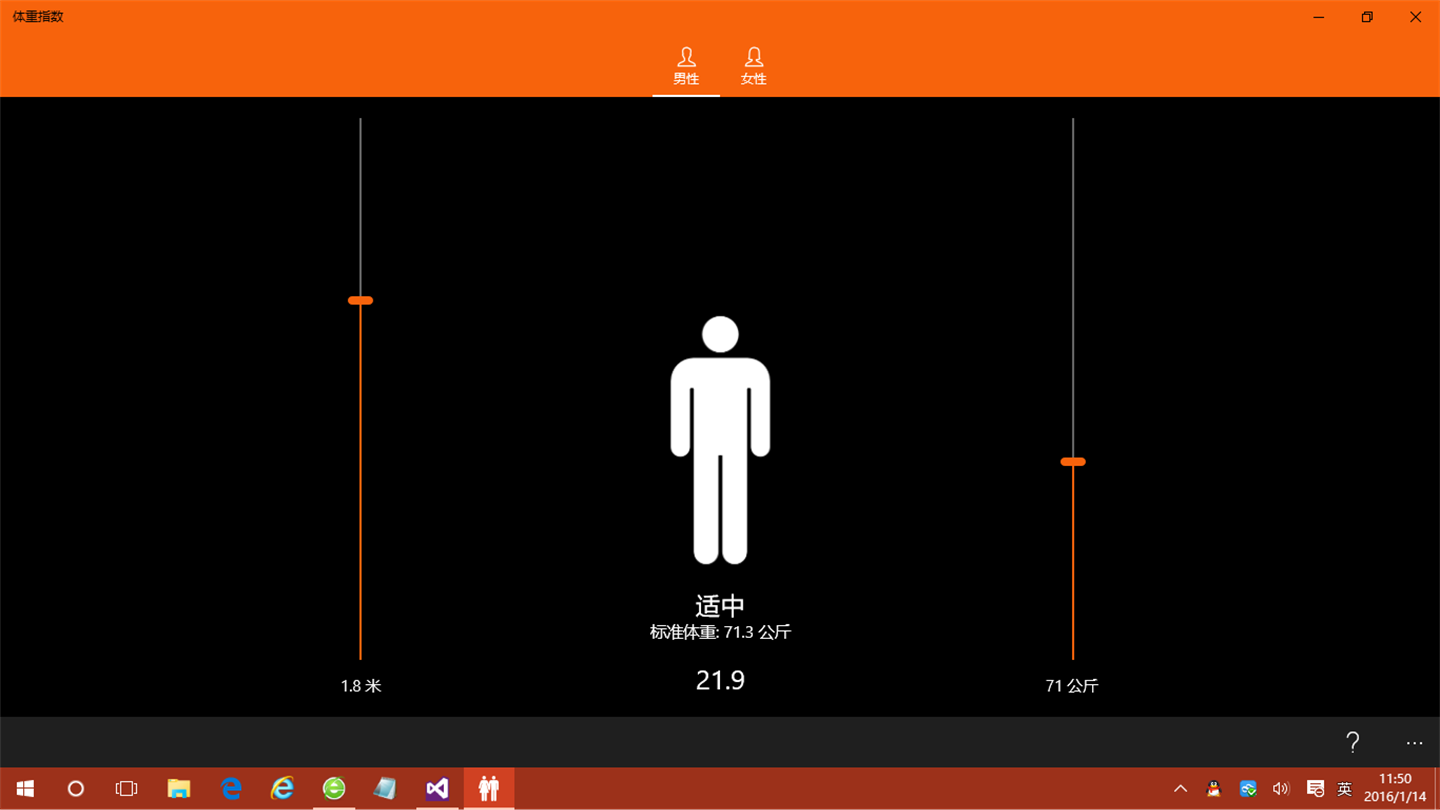Screen dimensions: 1440x810
Task: Open Cortana search circle in taskbar
Action: [76, 789]
